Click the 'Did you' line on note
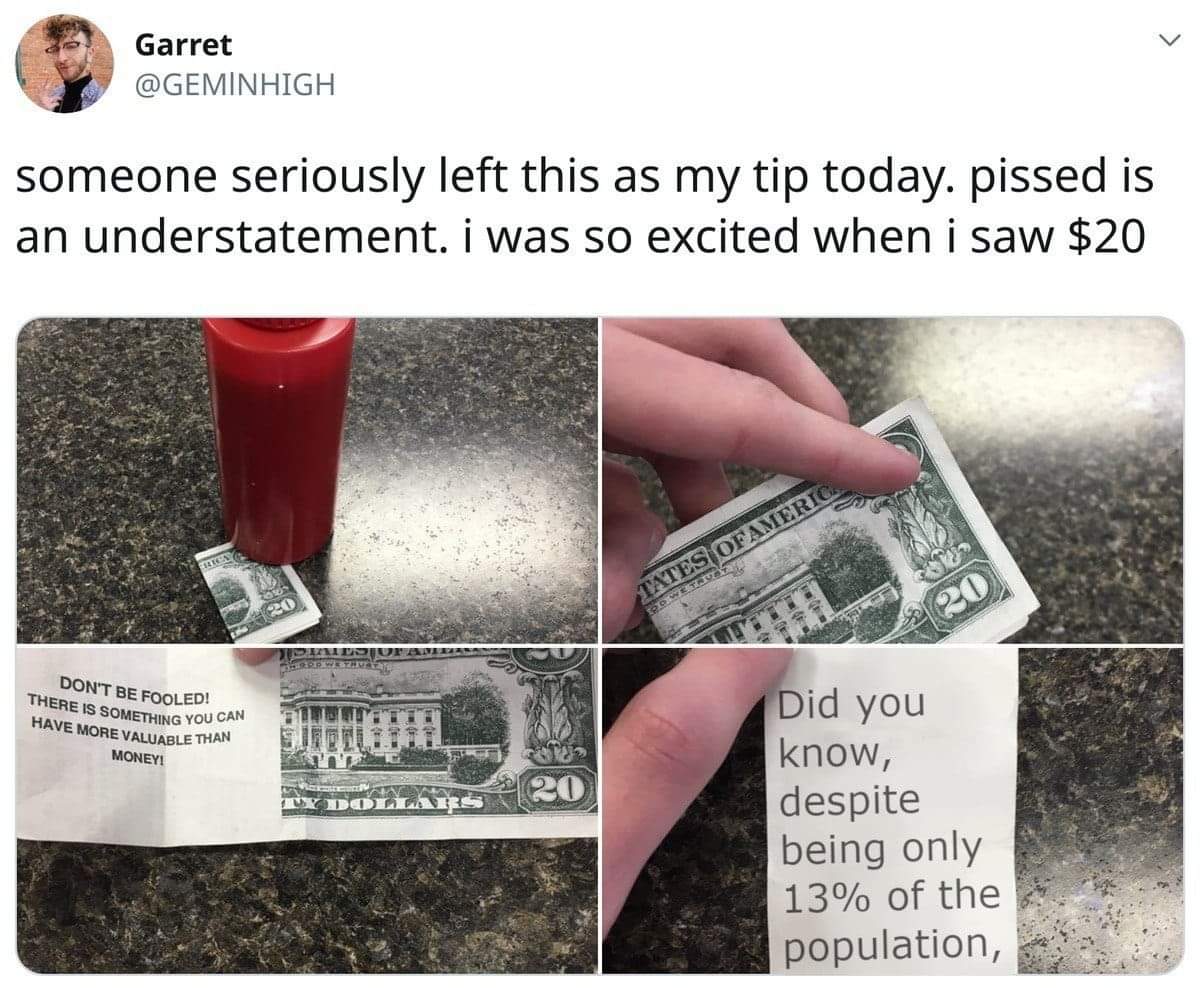 coord(852,704)
